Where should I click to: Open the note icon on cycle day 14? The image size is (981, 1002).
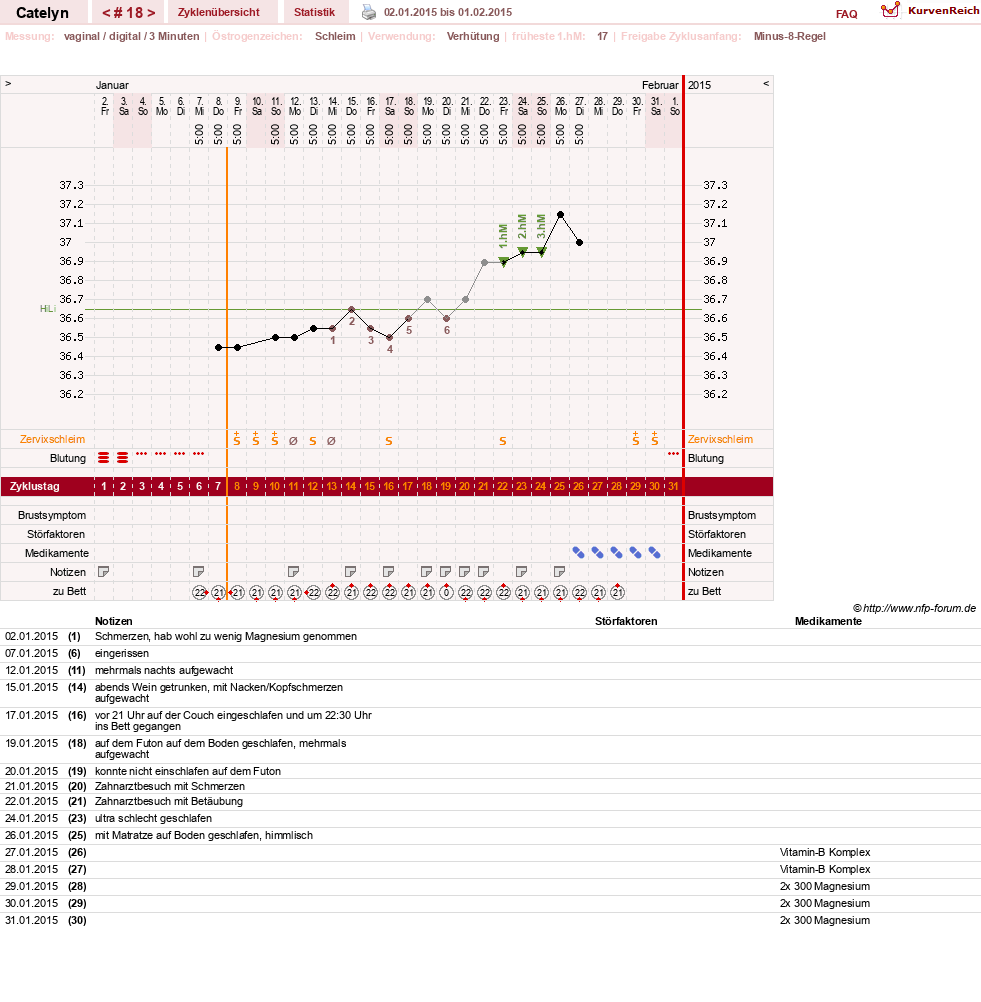click(351, 572)
